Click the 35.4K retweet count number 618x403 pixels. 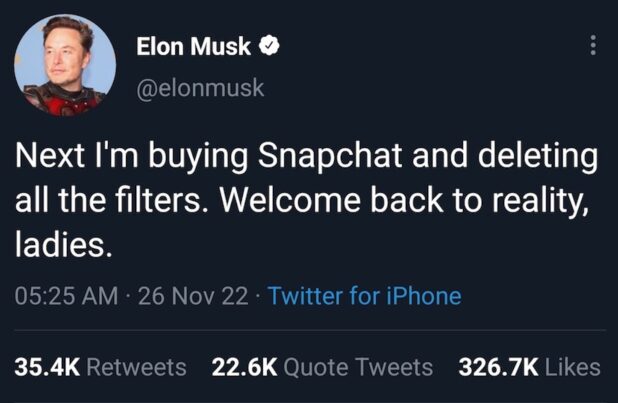point(47,367)
